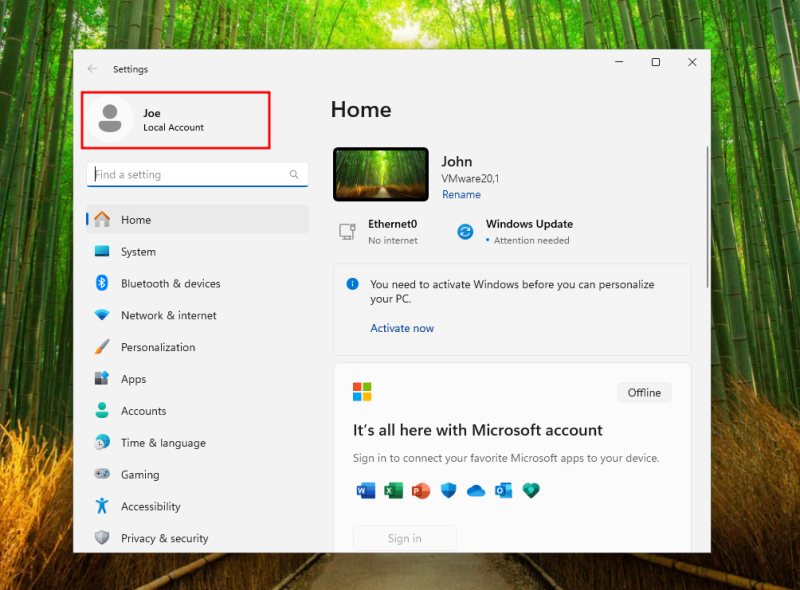Click in the Find a setting field

click(x=190, y=175)
